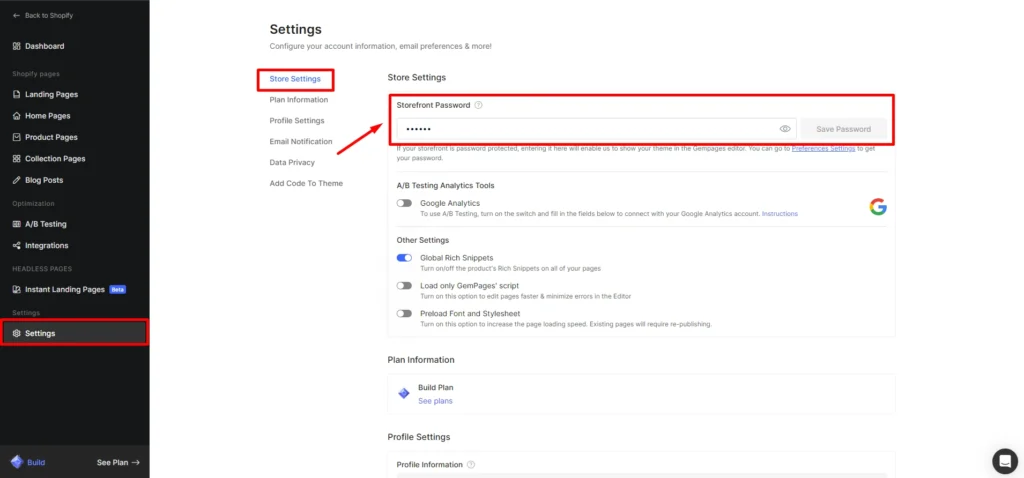Select the Store Settings tab
The image size is (1024, 478).
295,79
